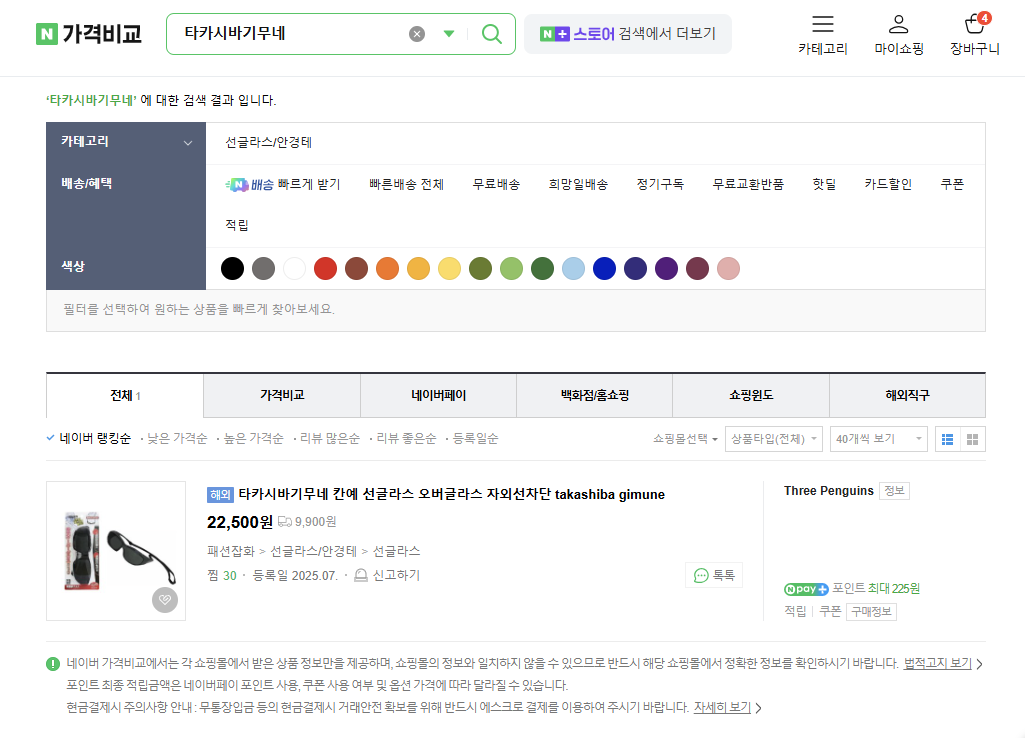
Task: Open the 상품타입(전체) dropdown
Action: (774, 439)
